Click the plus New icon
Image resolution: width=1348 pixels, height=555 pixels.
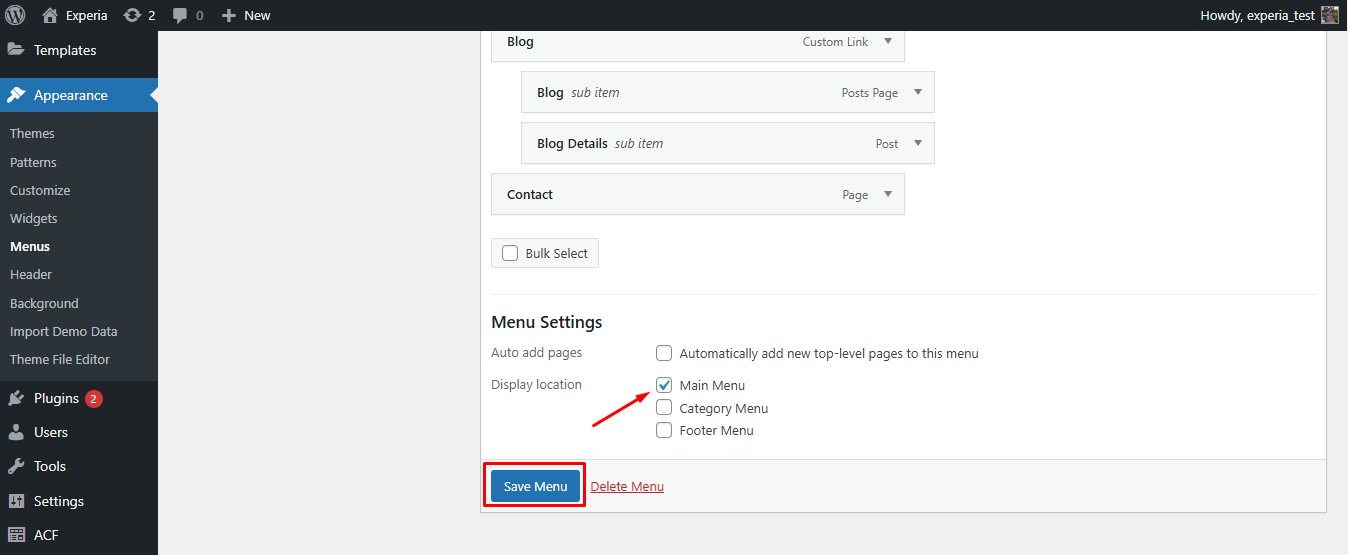pyautogui.click(x=228, y=15)
